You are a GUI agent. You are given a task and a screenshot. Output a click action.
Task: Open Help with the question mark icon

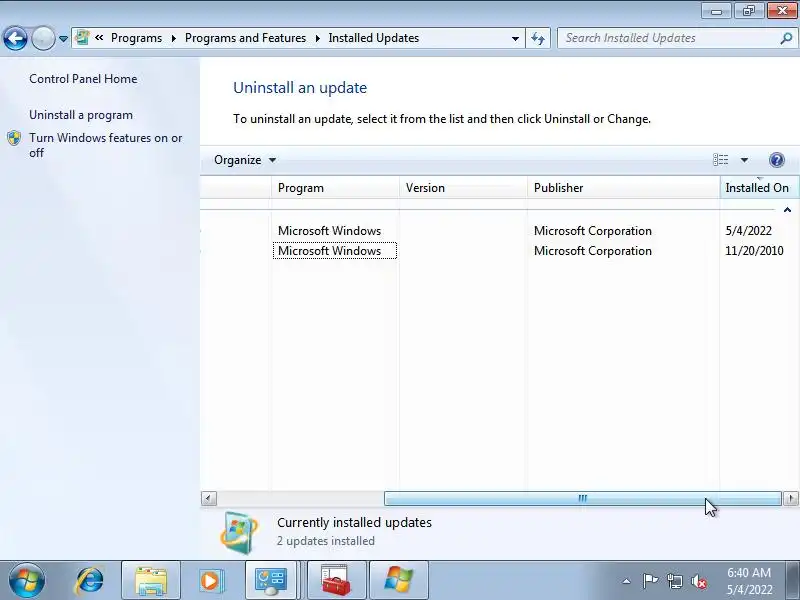[x=777, y=160]
